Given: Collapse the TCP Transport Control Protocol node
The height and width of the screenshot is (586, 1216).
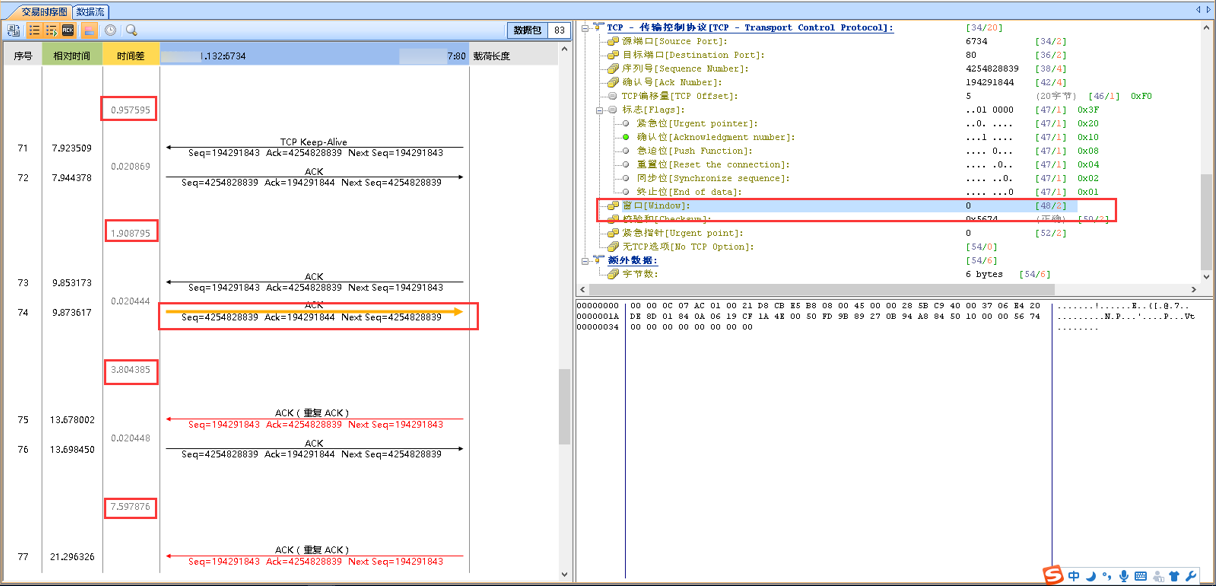Looking at the screenshot, I should [x=585, y=28].
